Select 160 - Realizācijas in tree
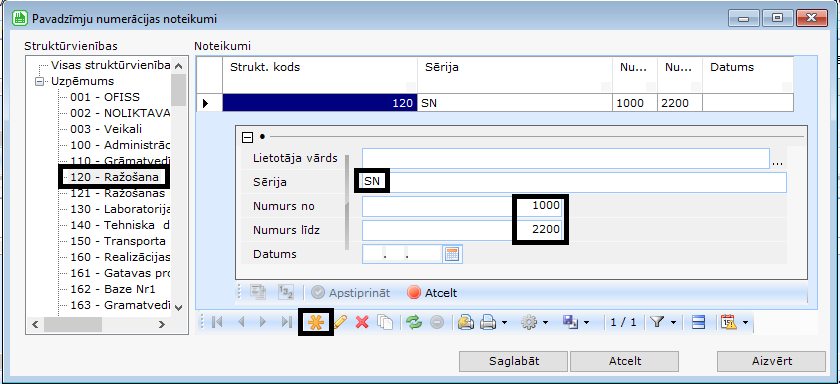The width and height of the screenshot is (840, 384). (x=120, y=257)
